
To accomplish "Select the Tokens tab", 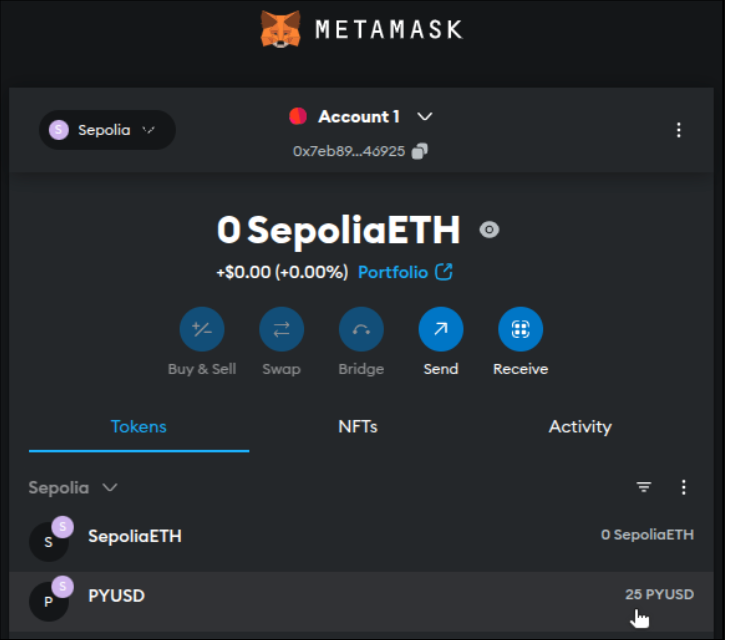I will pyautogui.click(x=138, y=427).
